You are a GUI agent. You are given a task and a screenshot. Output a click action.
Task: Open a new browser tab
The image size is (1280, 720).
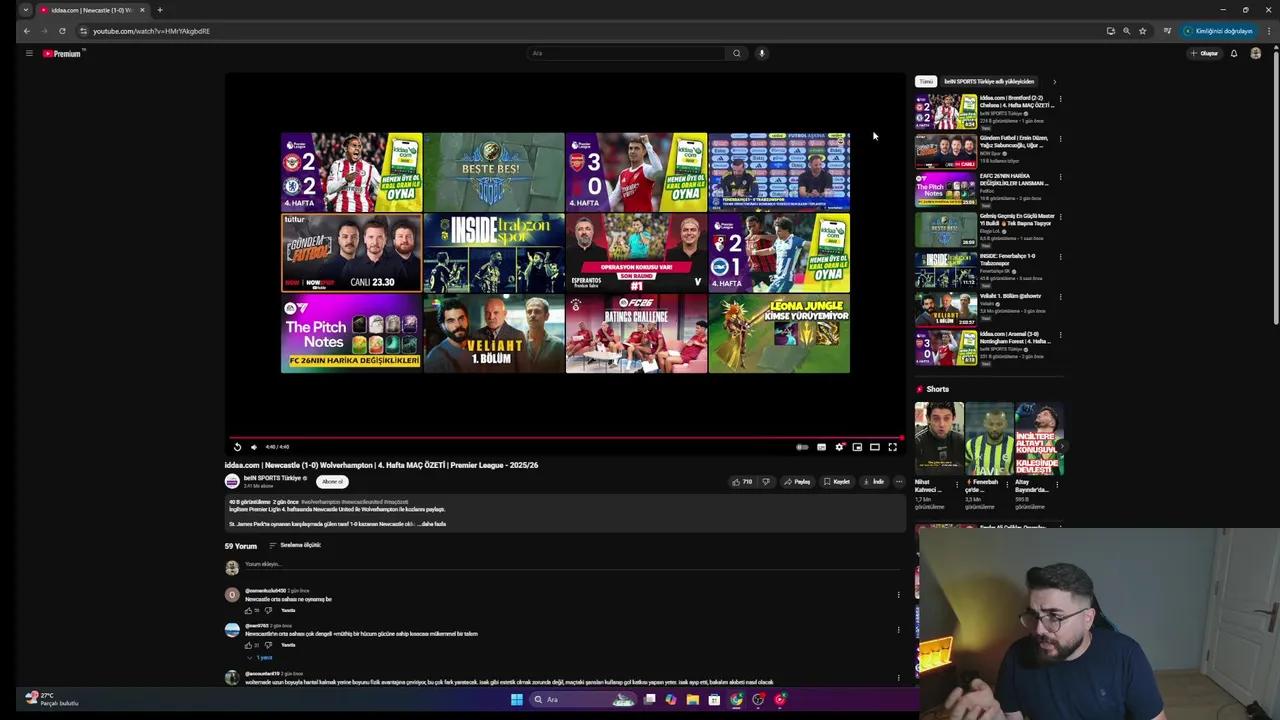[159, 10]
